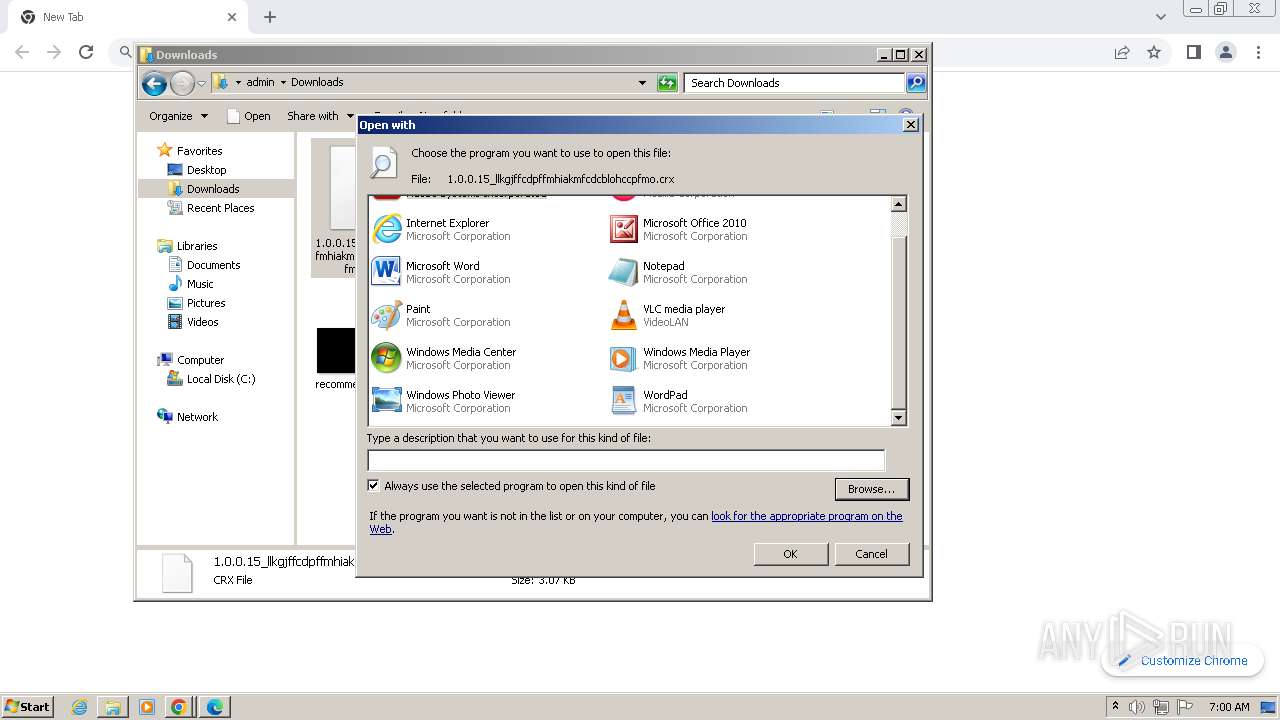Viewport: 1280px width, 720px height.
Task: Select Internet Explorer program icon
Action: click(x=386, y=229)
